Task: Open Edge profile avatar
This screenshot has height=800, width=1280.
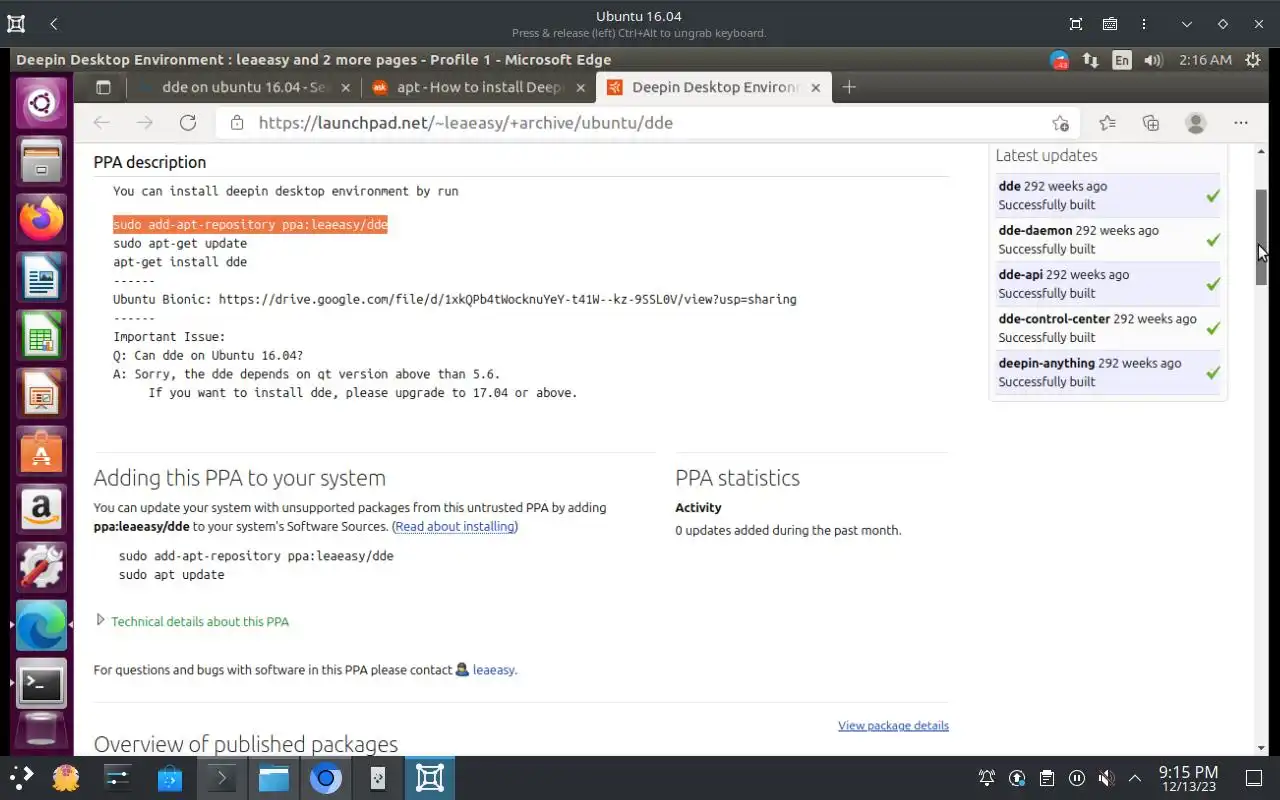Action: pos(1195,123)
